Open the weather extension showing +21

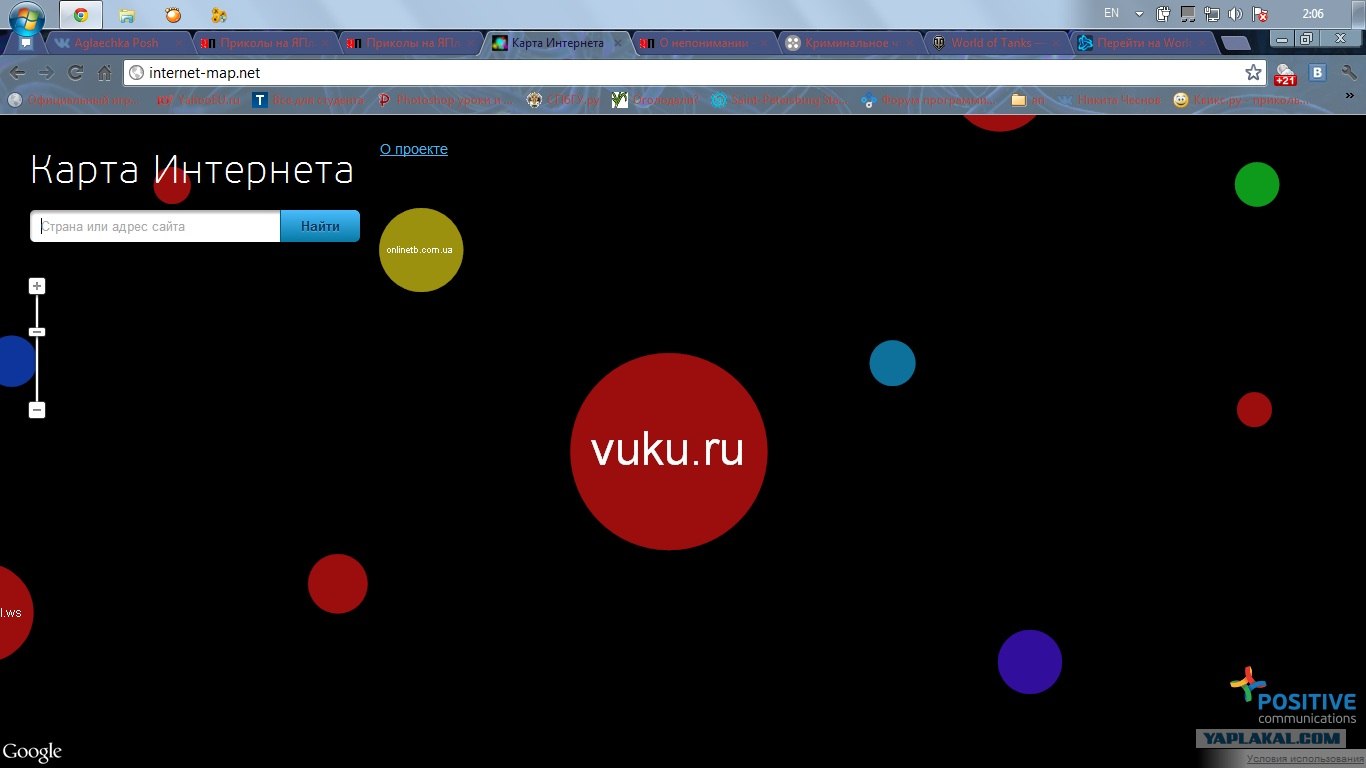tap(1284, 74)
